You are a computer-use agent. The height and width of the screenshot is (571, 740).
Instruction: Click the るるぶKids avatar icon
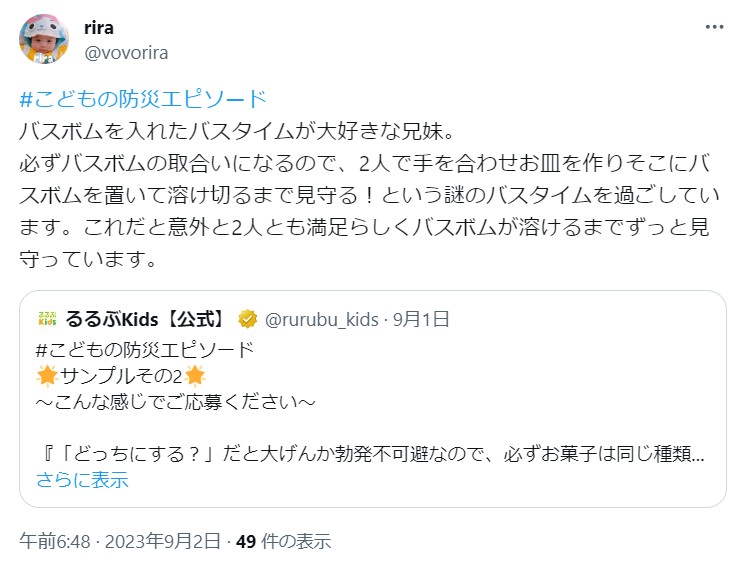48,320
